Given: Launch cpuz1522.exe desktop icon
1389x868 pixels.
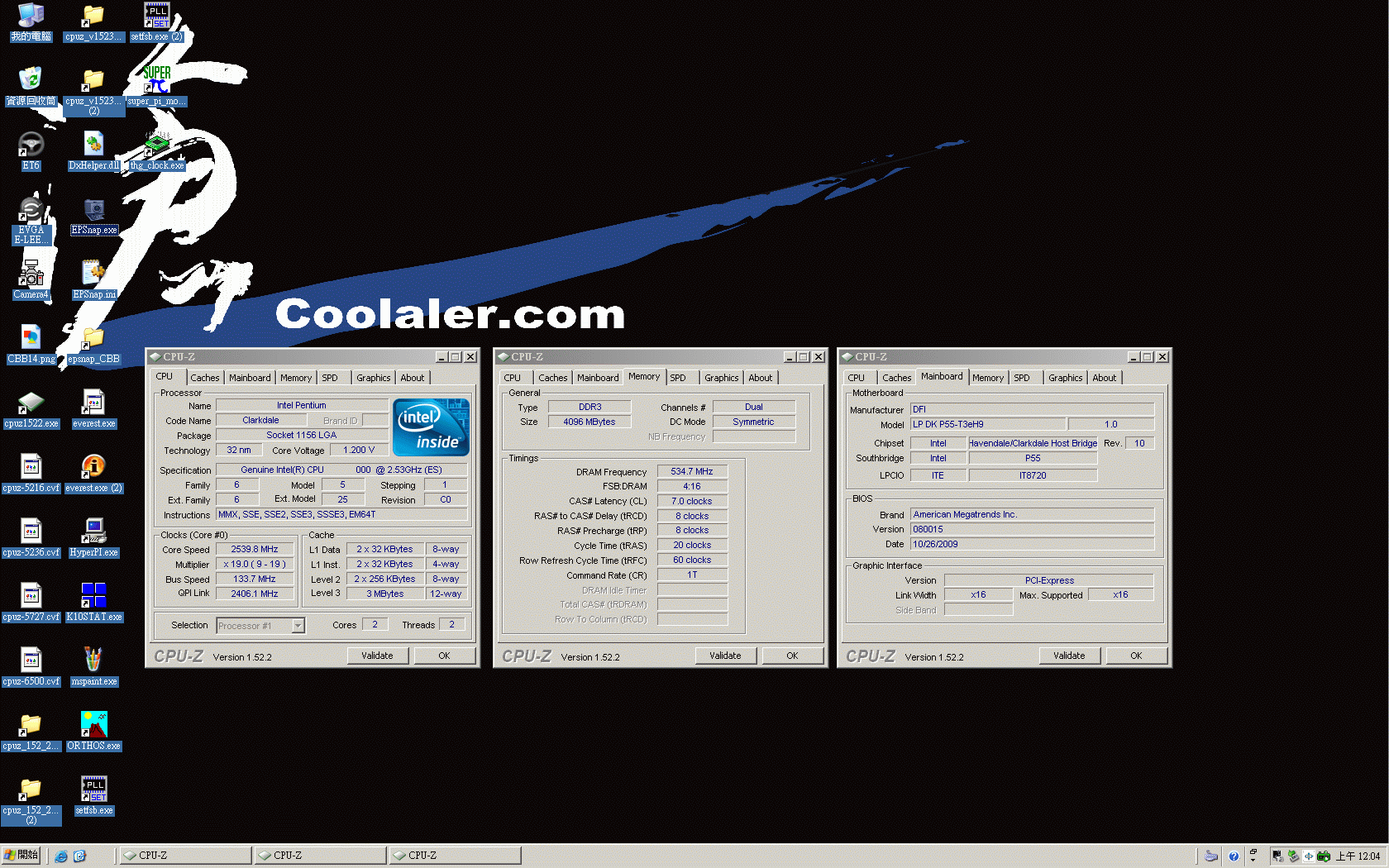Looking at the screenshot, I should [31, 409].
